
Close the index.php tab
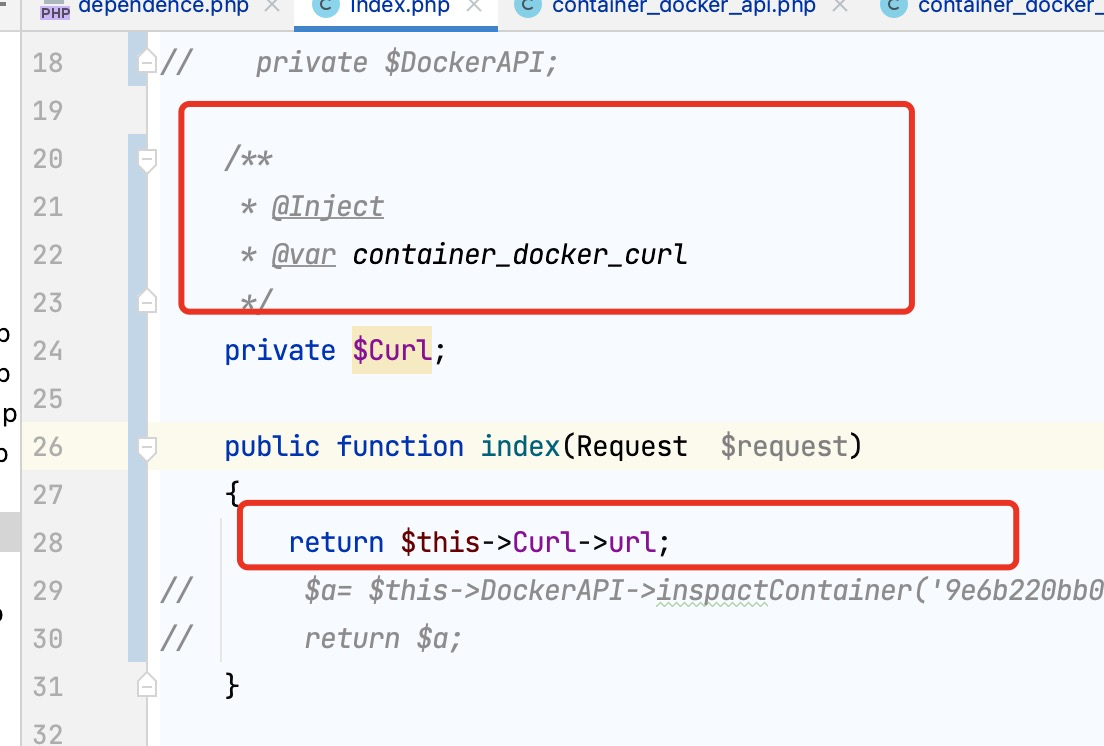[475, 6]
